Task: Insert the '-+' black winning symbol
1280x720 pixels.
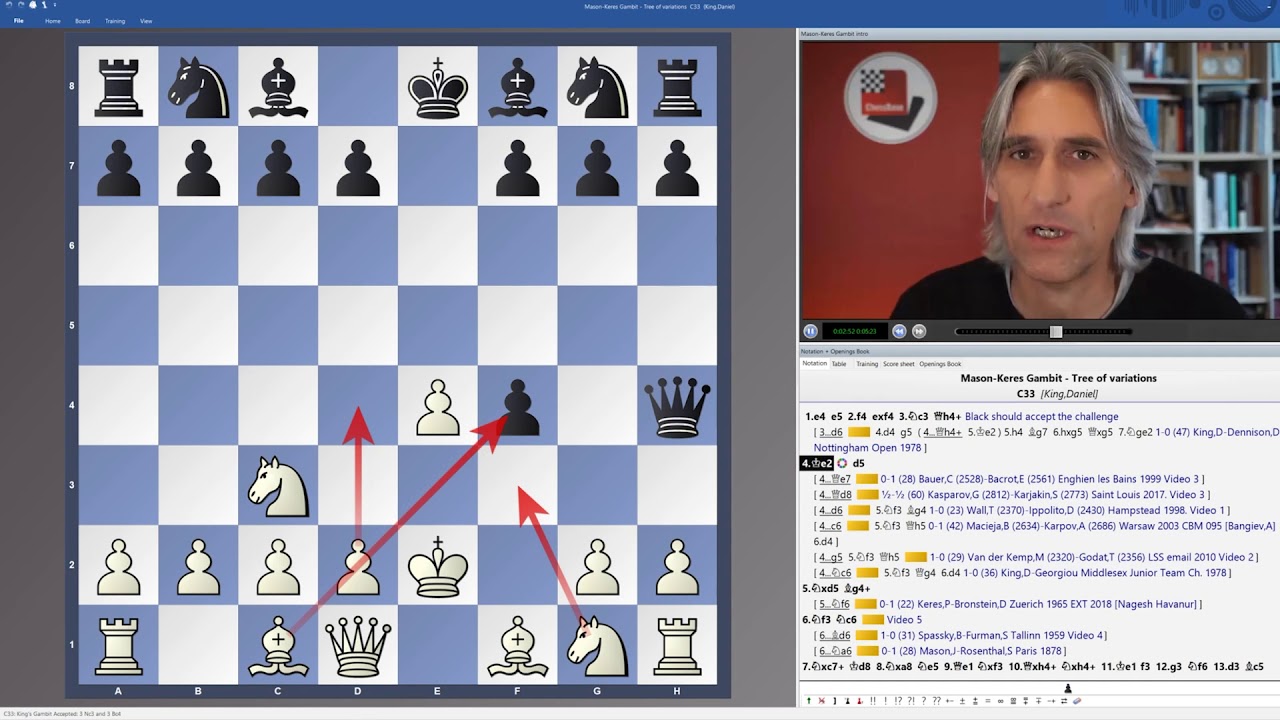Action: pos(1051,701)
